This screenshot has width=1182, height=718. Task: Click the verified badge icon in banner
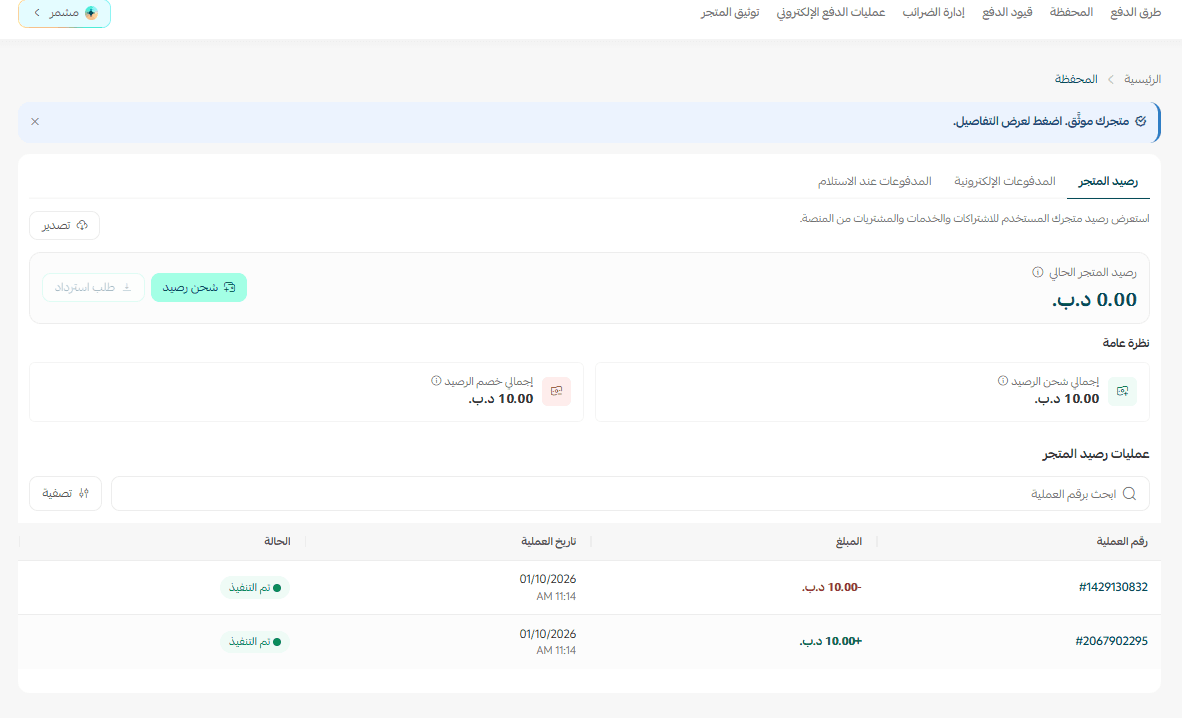click(1141, 121)
